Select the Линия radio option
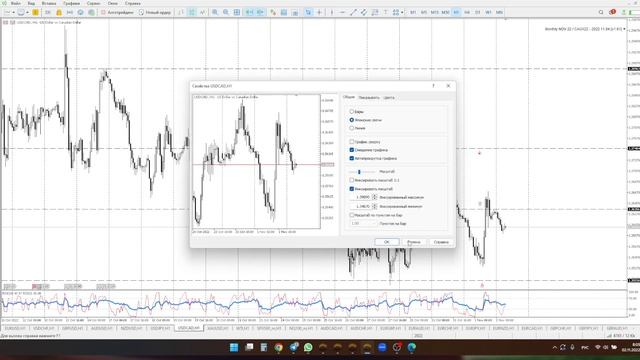640x360 pixels. coord(351,128)
